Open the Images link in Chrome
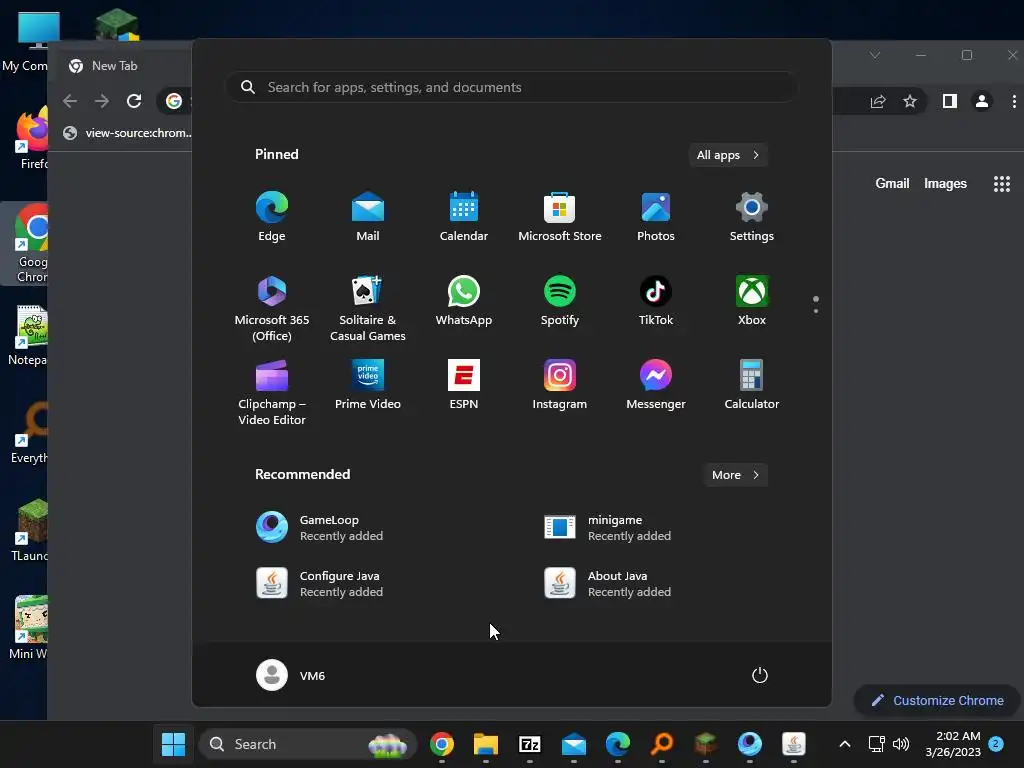1024x768 pixels. pyautogui.click(x=945, y=184)
